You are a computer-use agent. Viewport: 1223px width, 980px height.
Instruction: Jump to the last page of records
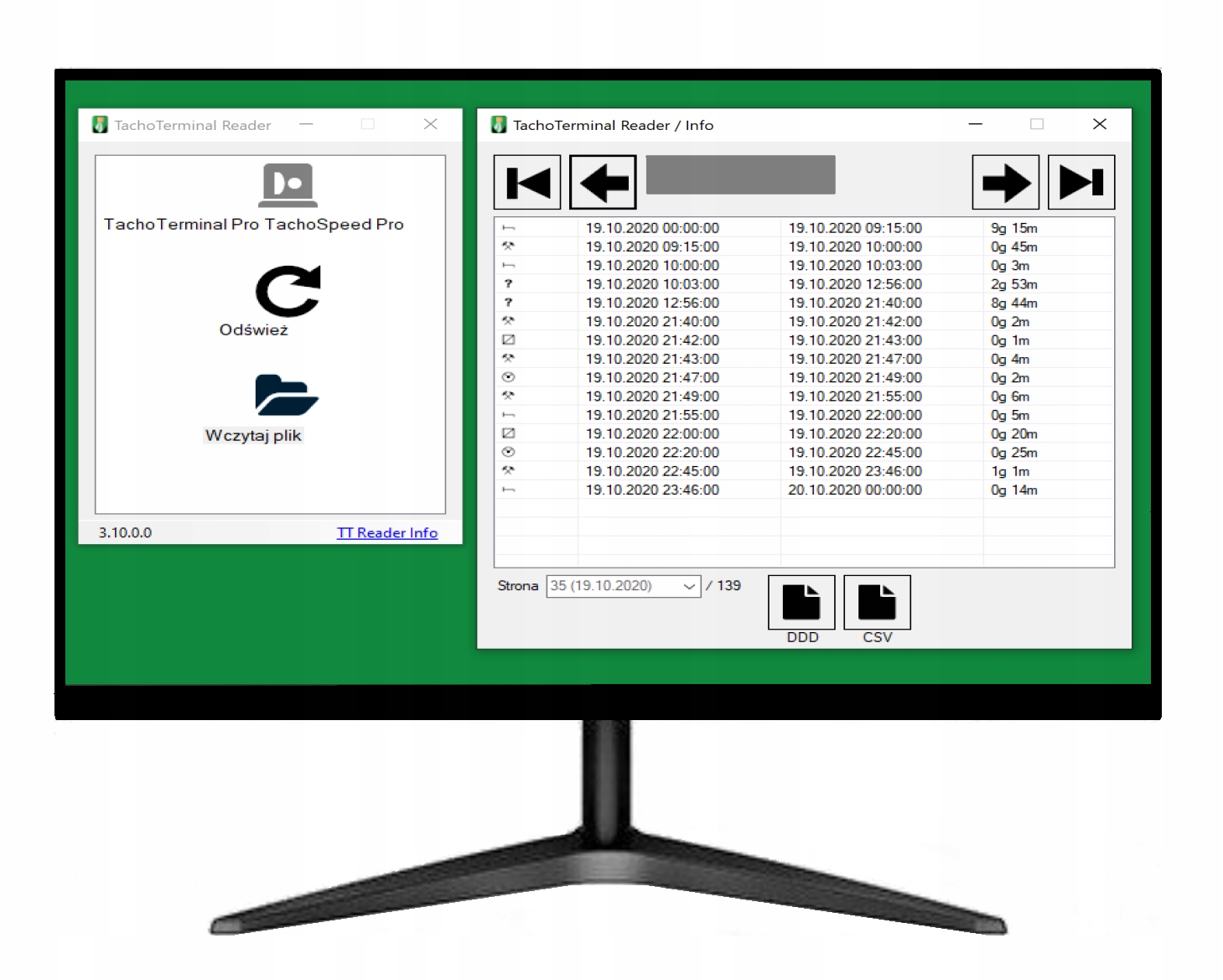click(x=1081, y=182)
